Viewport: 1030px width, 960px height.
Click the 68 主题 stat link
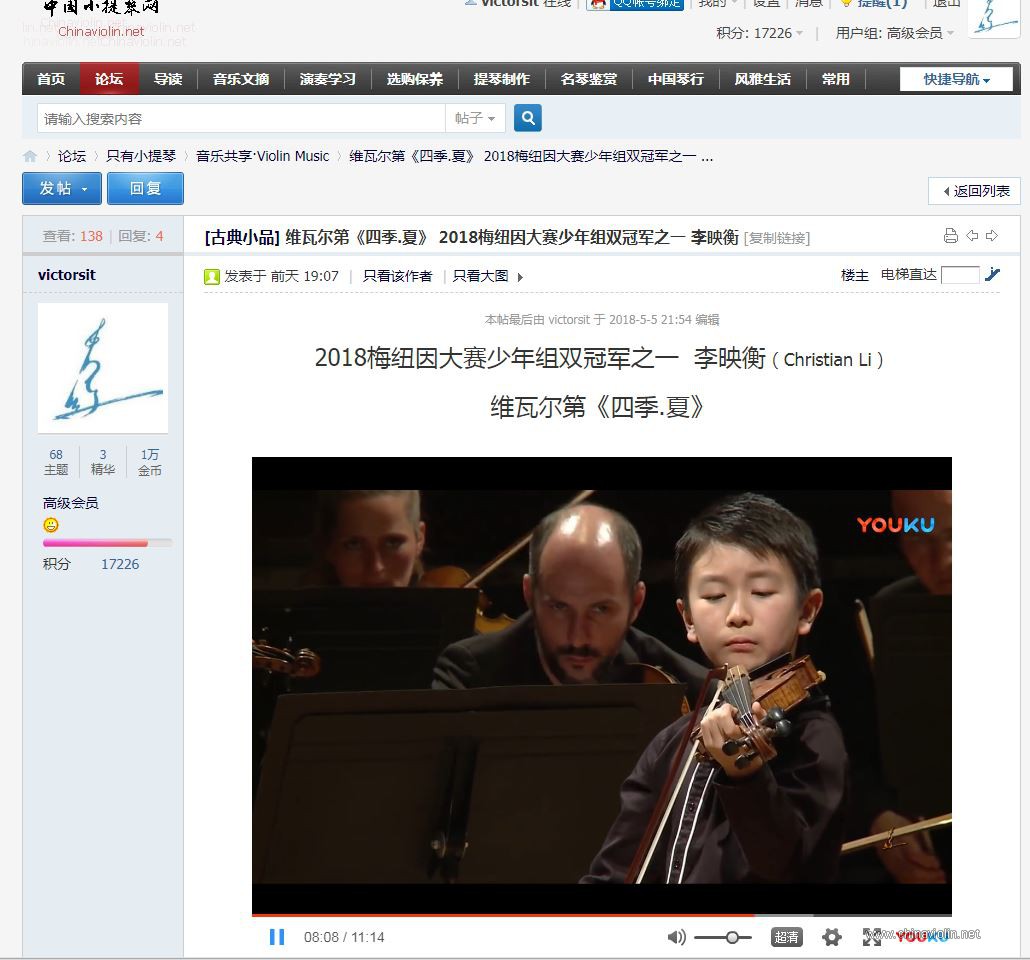click(x=56, y=462)
